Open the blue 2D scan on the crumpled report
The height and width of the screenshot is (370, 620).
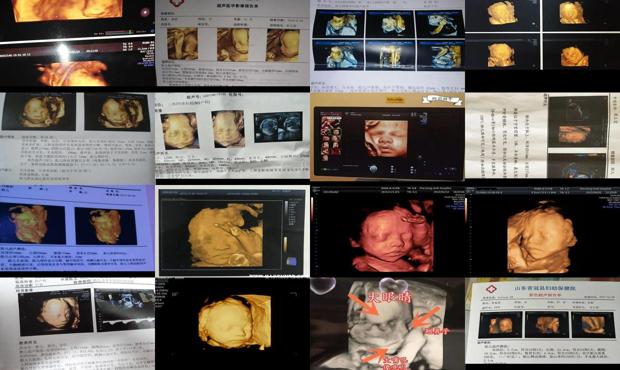click(x=278, y=126)
